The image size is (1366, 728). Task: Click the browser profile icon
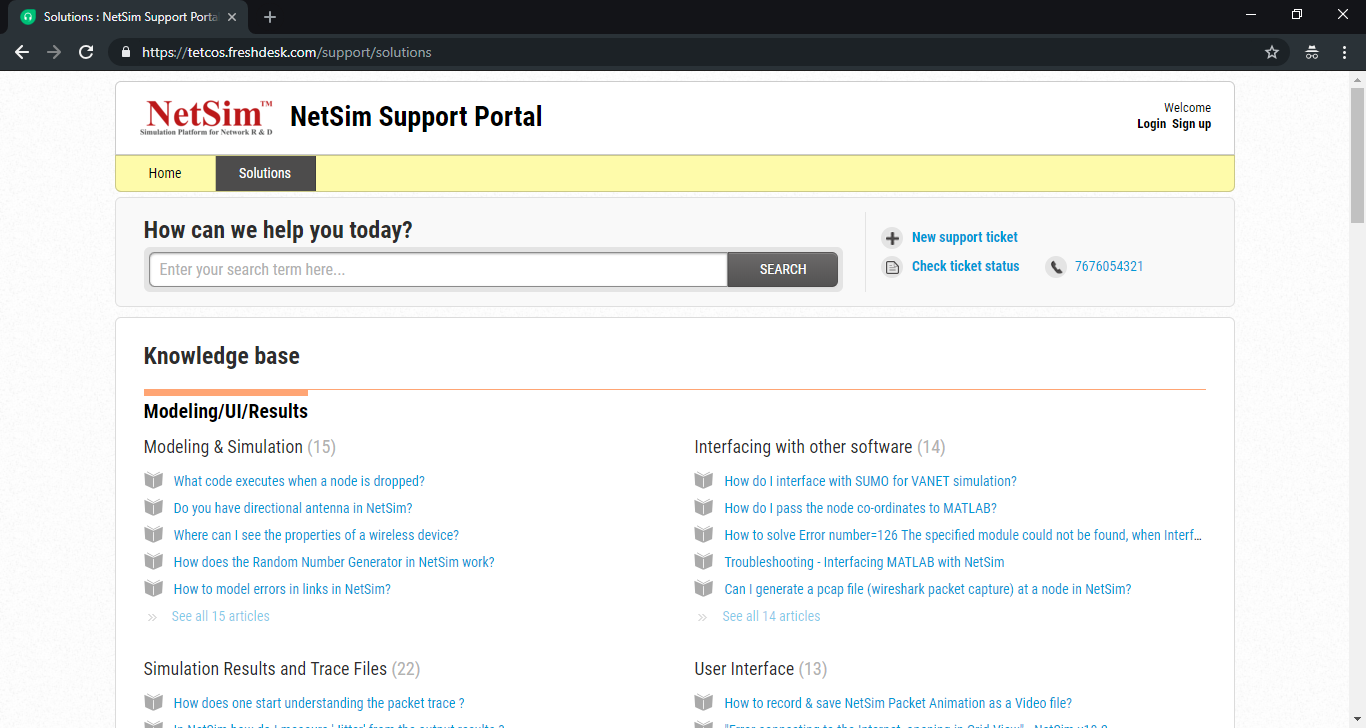(x=1311, y=51)
